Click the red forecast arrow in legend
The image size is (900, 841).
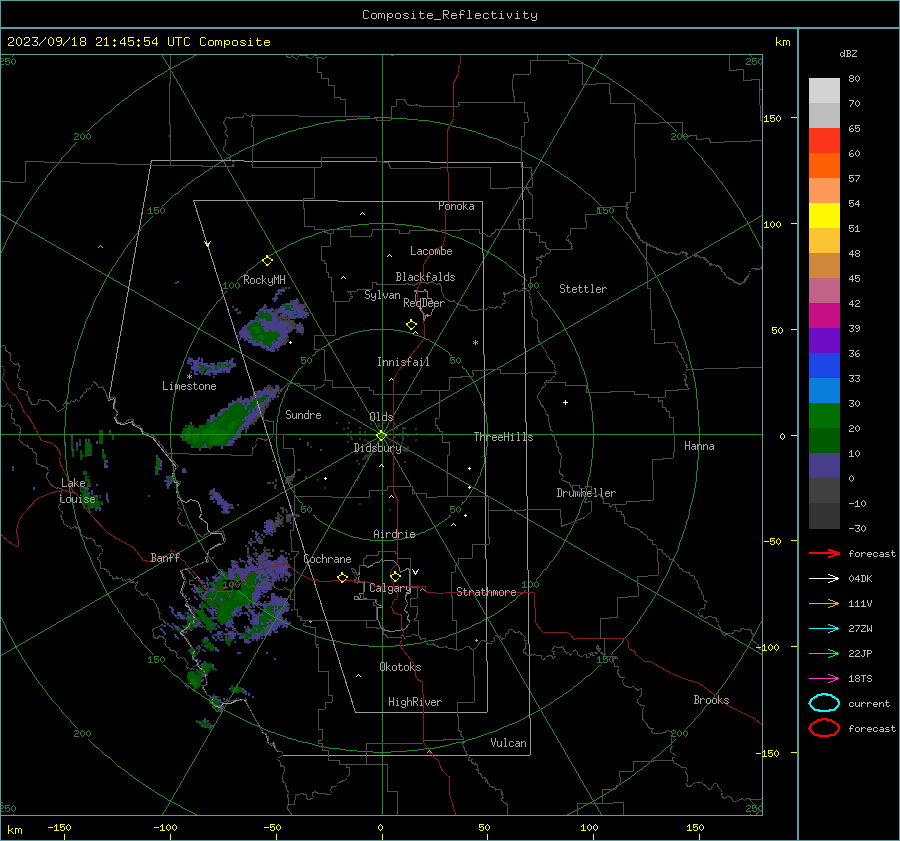[824, 553]
